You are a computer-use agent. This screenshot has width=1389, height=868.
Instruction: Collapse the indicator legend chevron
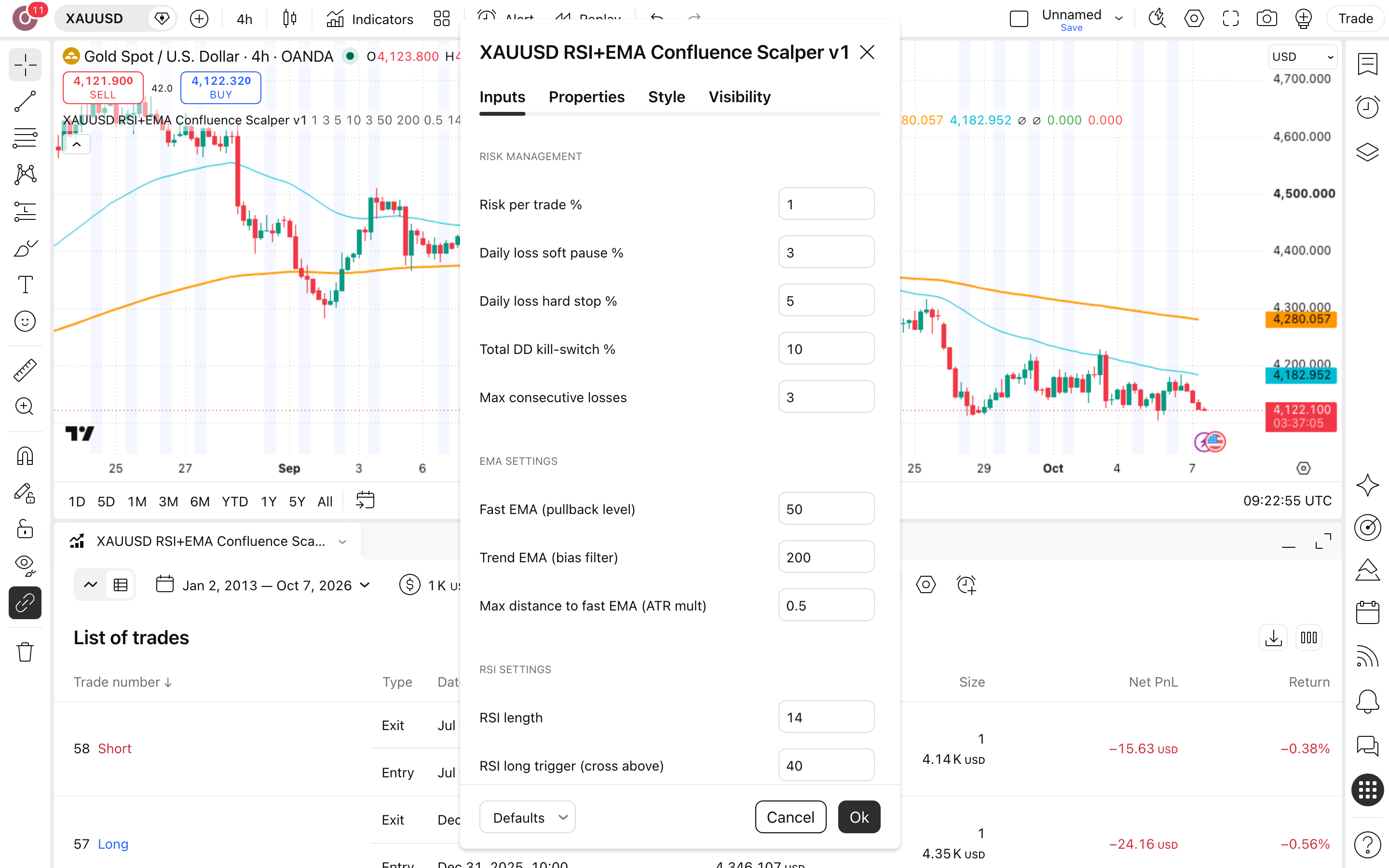click(77, 144)
